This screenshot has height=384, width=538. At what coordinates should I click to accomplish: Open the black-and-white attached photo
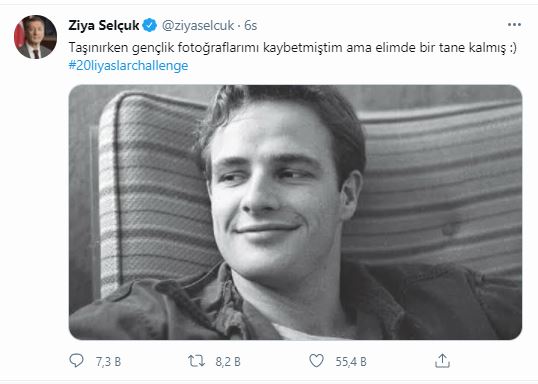tap(295, 212)
